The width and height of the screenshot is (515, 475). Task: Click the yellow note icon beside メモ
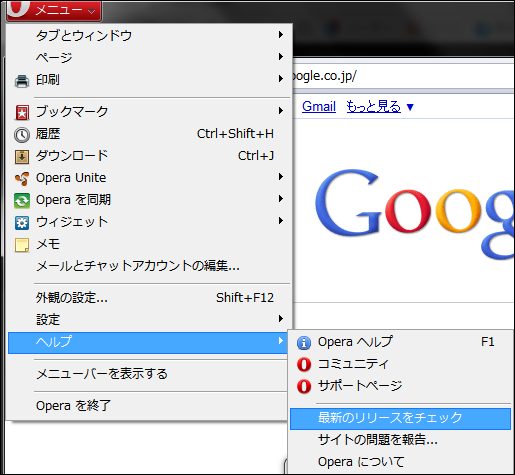[22, 245]
